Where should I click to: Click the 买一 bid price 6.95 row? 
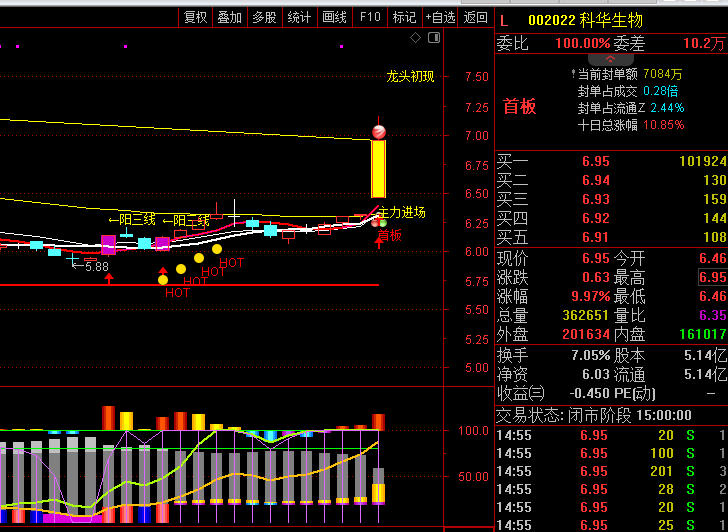pos(611,161)
